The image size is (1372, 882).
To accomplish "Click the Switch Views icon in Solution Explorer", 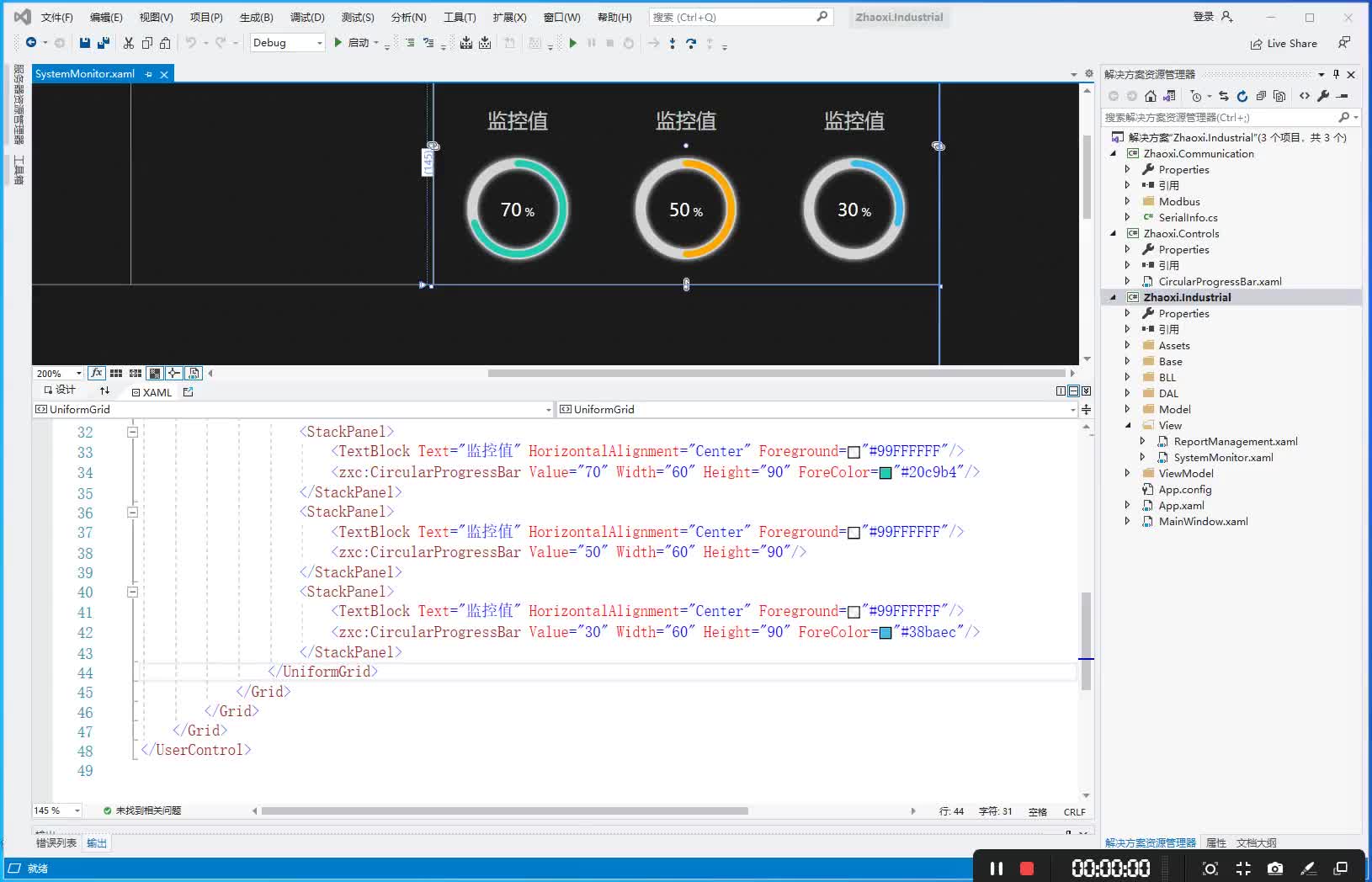I will (1169, 96).
